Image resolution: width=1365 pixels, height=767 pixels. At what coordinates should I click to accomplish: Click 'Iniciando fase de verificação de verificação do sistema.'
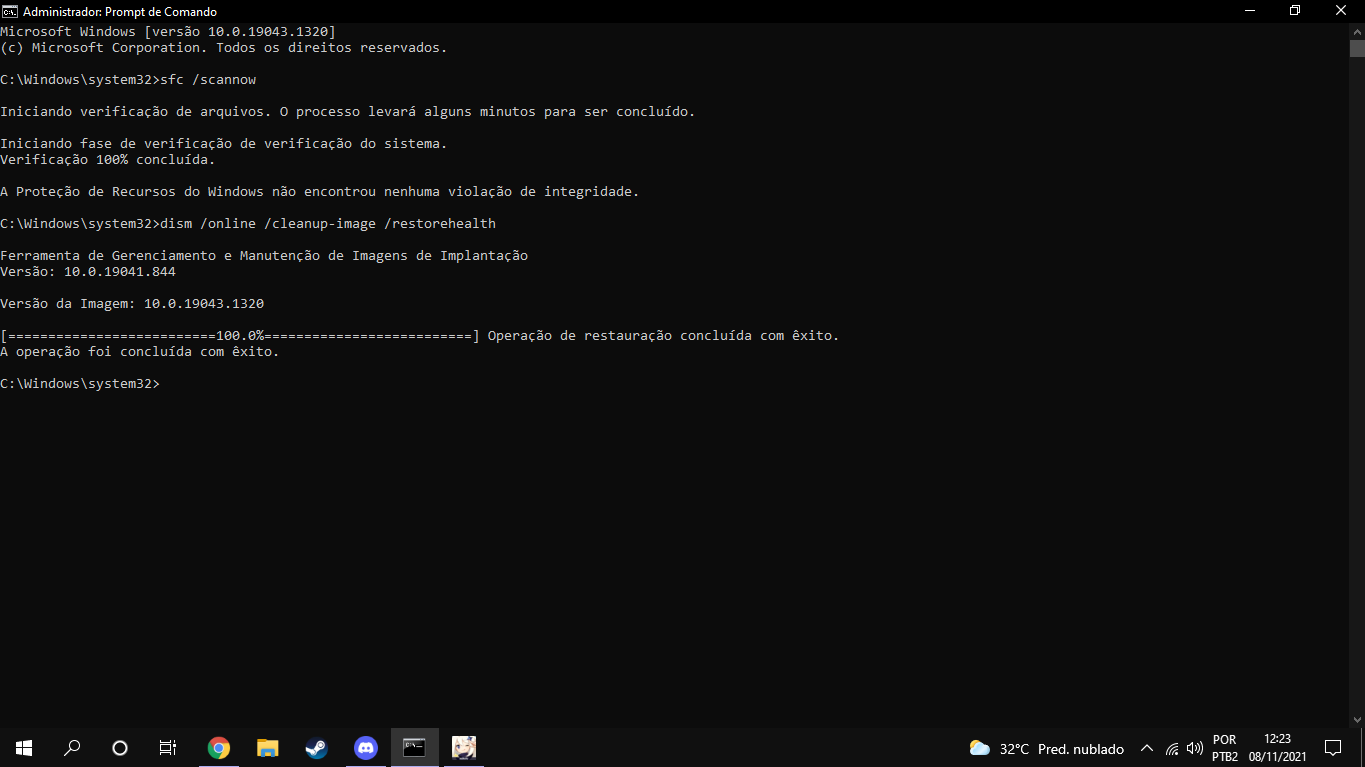click(224, 143)
